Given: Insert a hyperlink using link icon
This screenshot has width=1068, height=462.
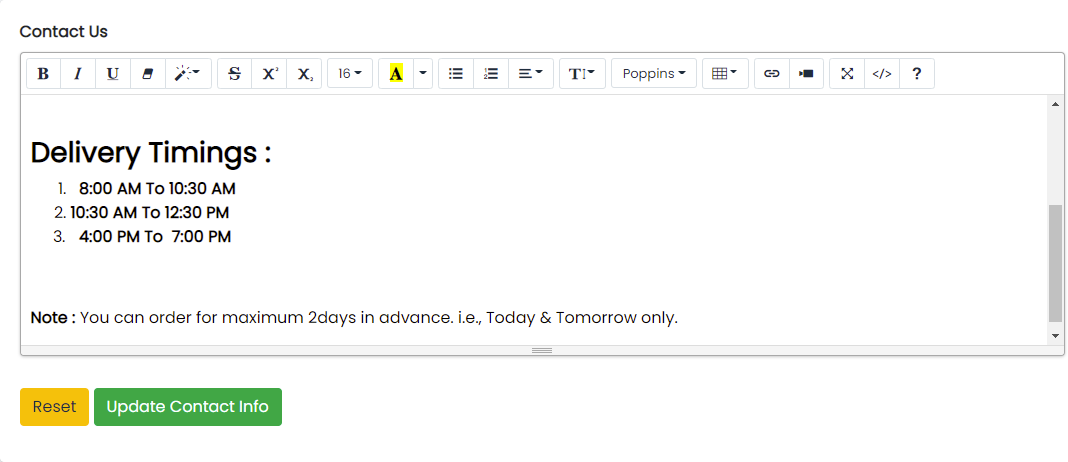Looking at the screenshot, I should pos(771,74).
